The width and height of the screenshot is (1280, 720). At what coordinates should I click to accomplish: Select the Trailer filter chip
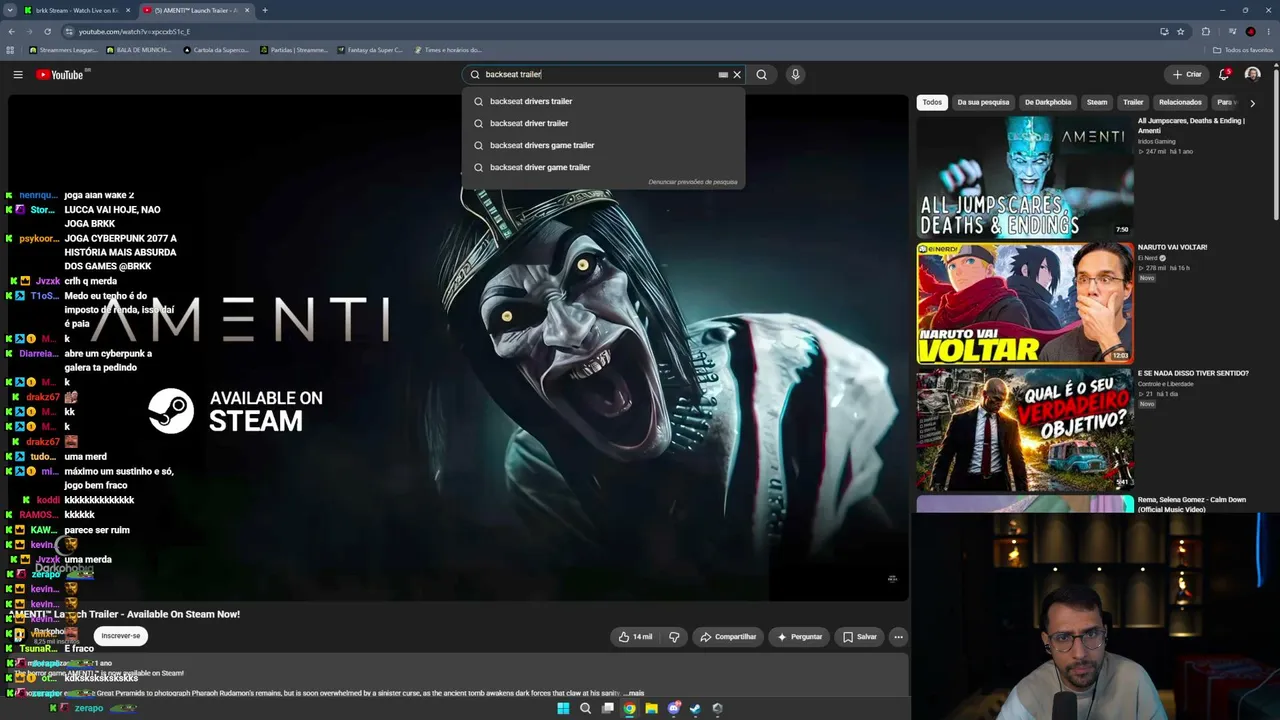click(x=1133, y=102)
